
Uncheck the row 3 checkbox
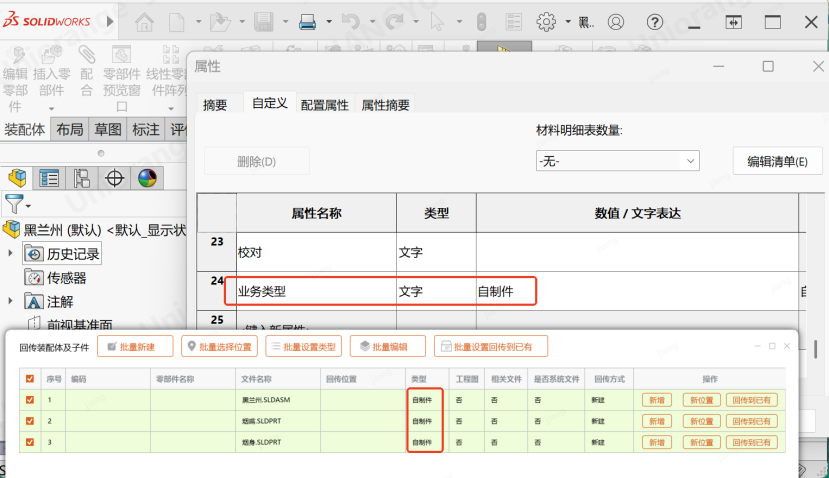[x=30, y=441]
